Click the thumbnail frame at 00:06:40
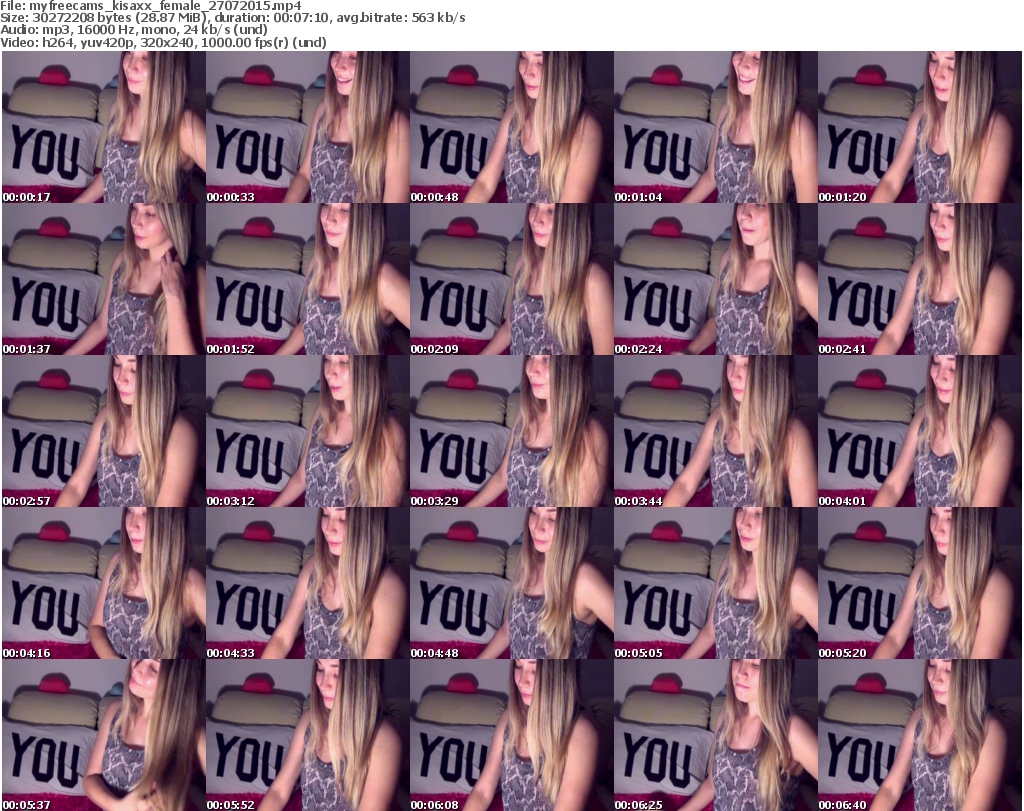This screenshot has width=1024, height=811. click(x=920, y=735)
